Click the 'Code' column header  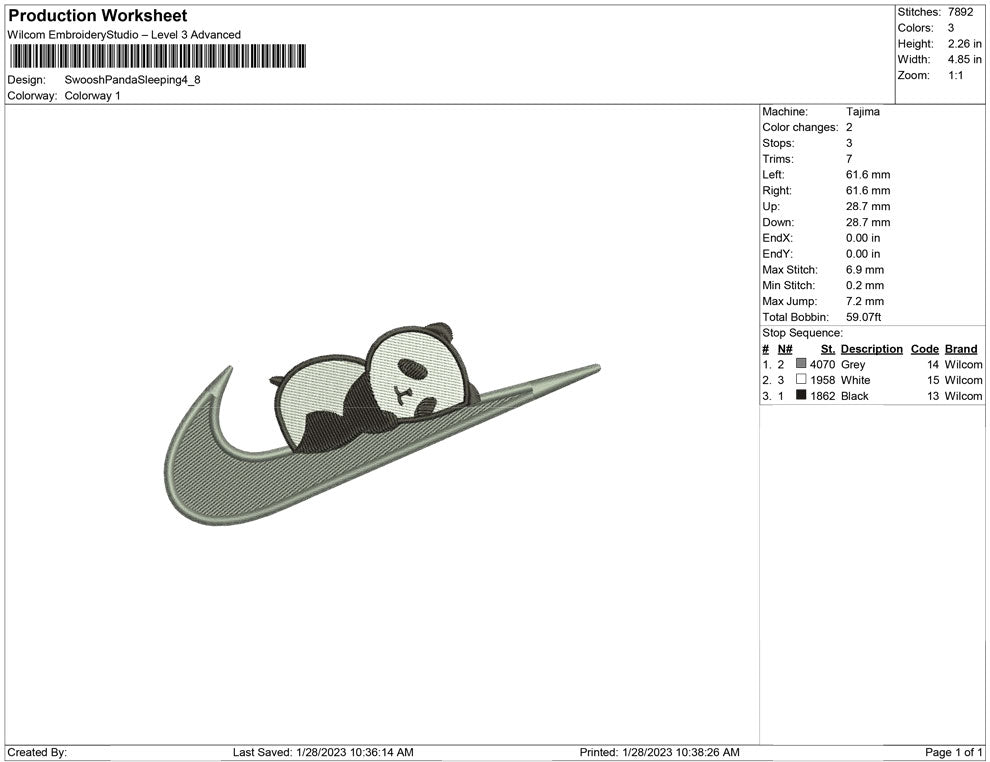(924, 349)
